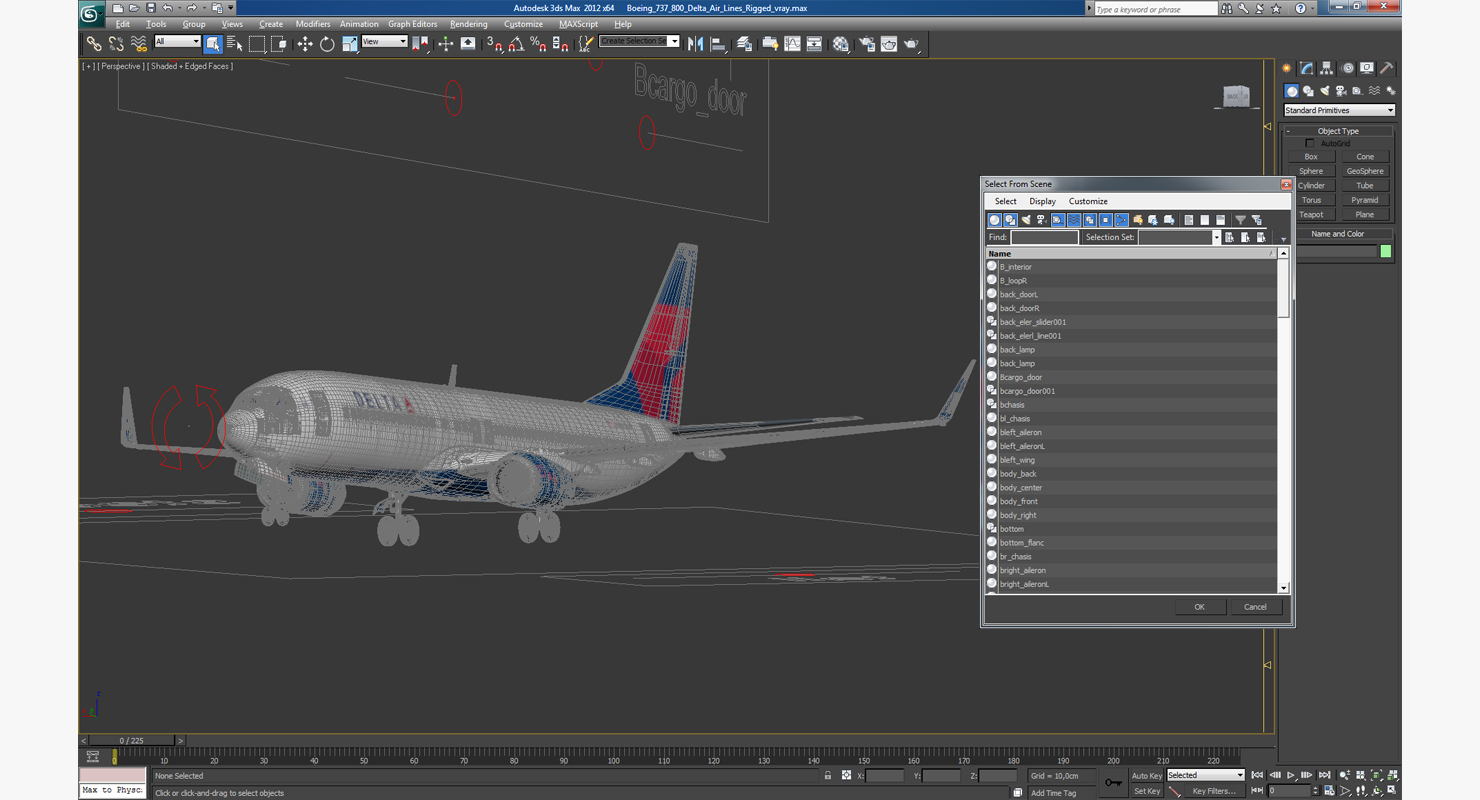Toggle Display Lights filter in dialog
Viewport: 1480px width, 800px height.
click(1026, 220)
